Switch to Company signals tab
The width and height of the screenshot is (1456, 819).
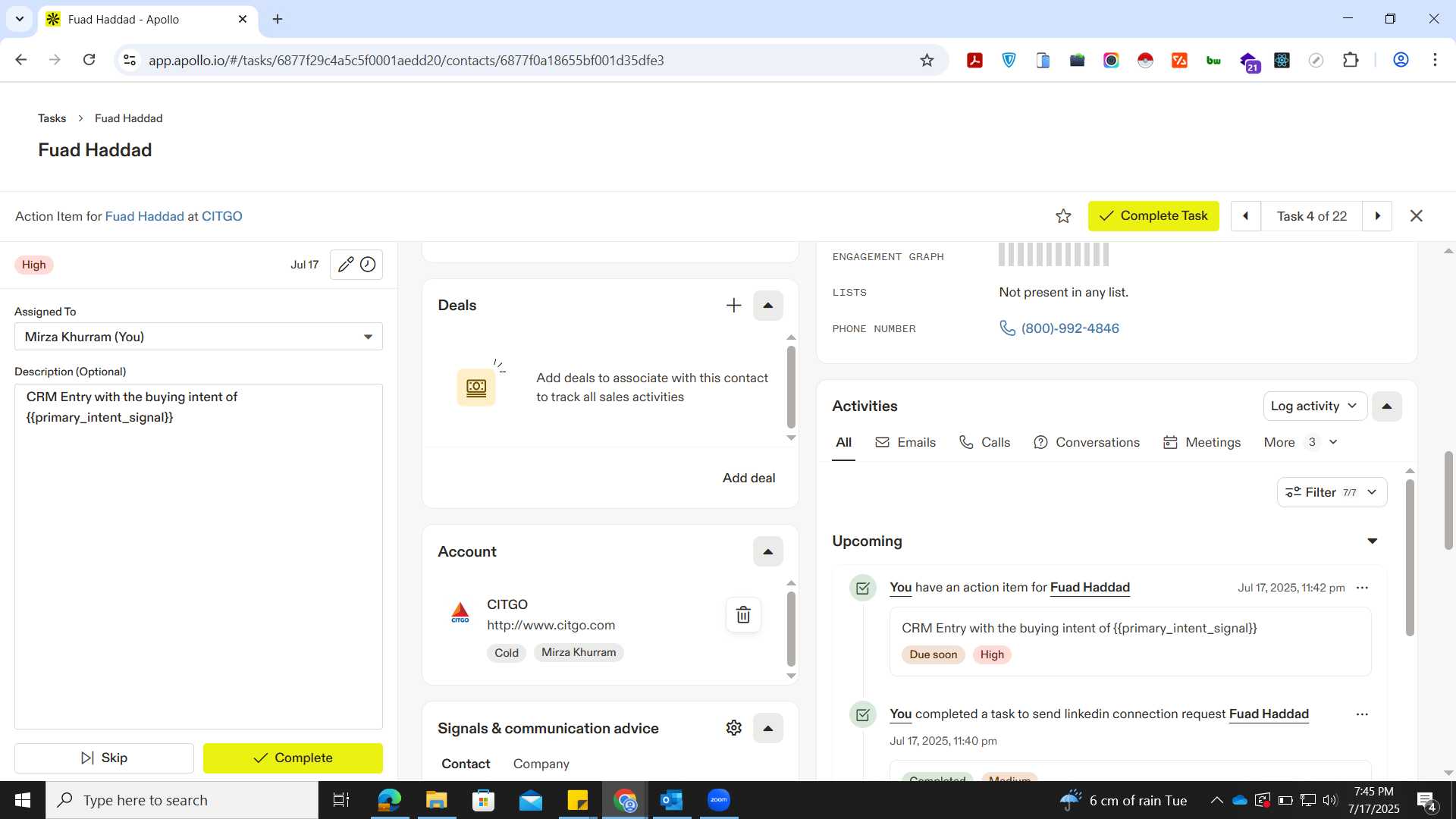pyautogui.click(x=541, y=764)
